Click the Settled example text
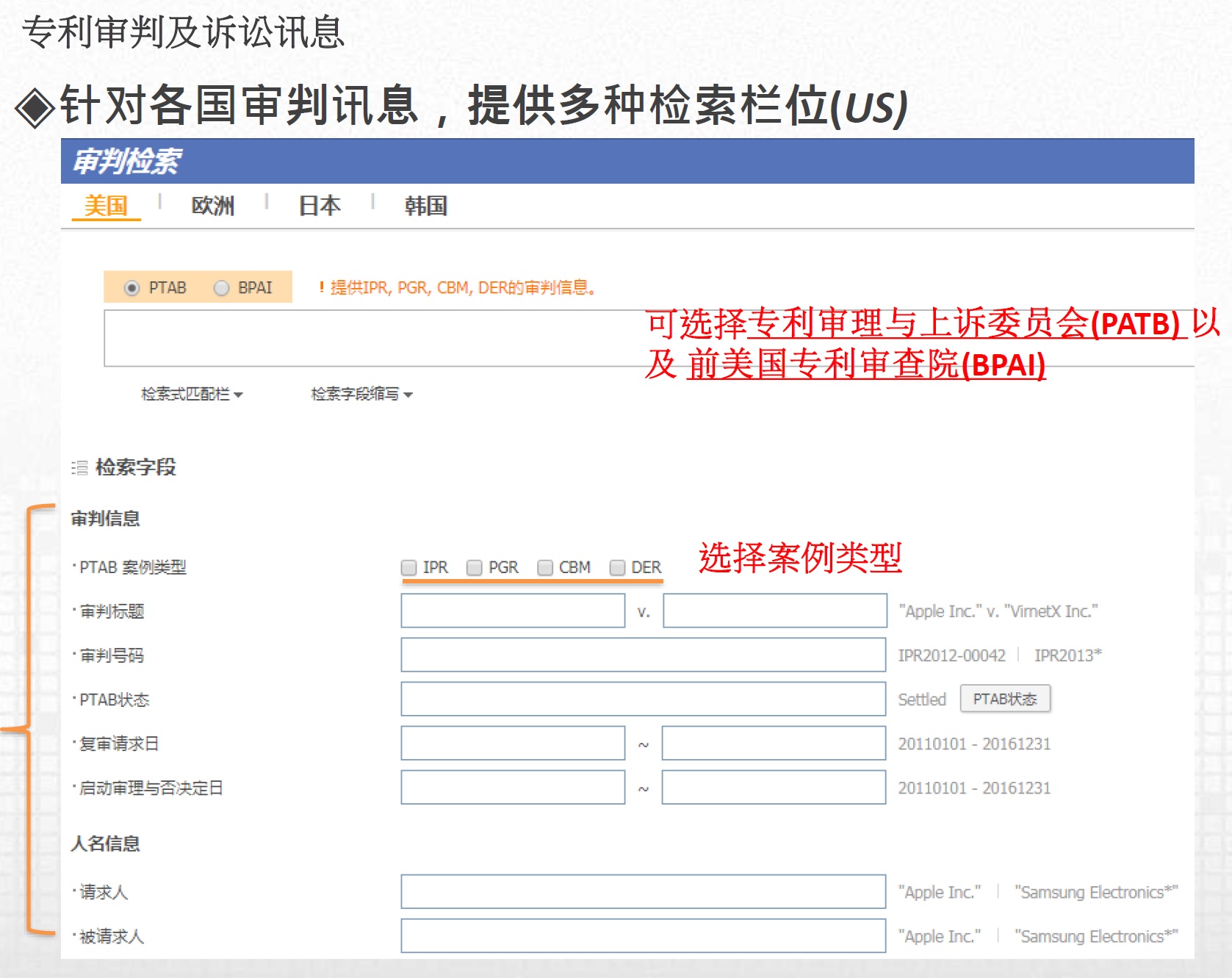 pyautogui.click(x=922, y=700)
